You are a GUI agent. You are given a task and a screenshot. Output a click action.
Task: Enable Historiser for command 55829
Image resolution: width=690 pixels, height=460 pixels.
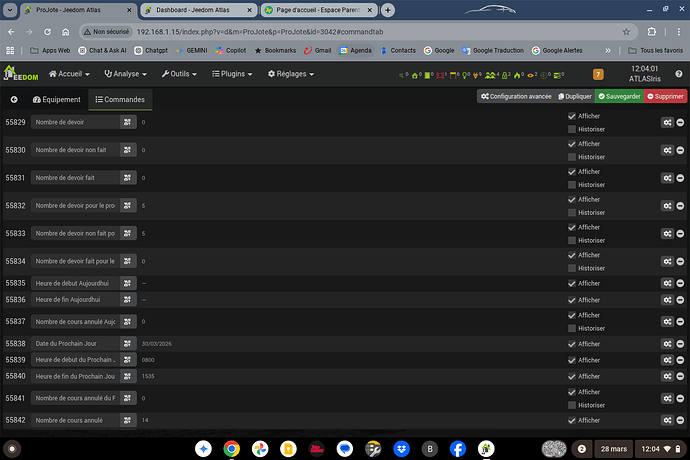coord(572,129)
